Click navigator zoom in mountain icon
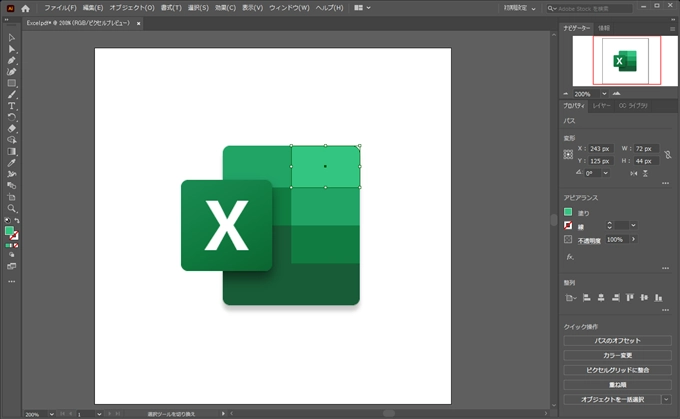This screenshot has width=680, height=419. click(x=616, y=93)
